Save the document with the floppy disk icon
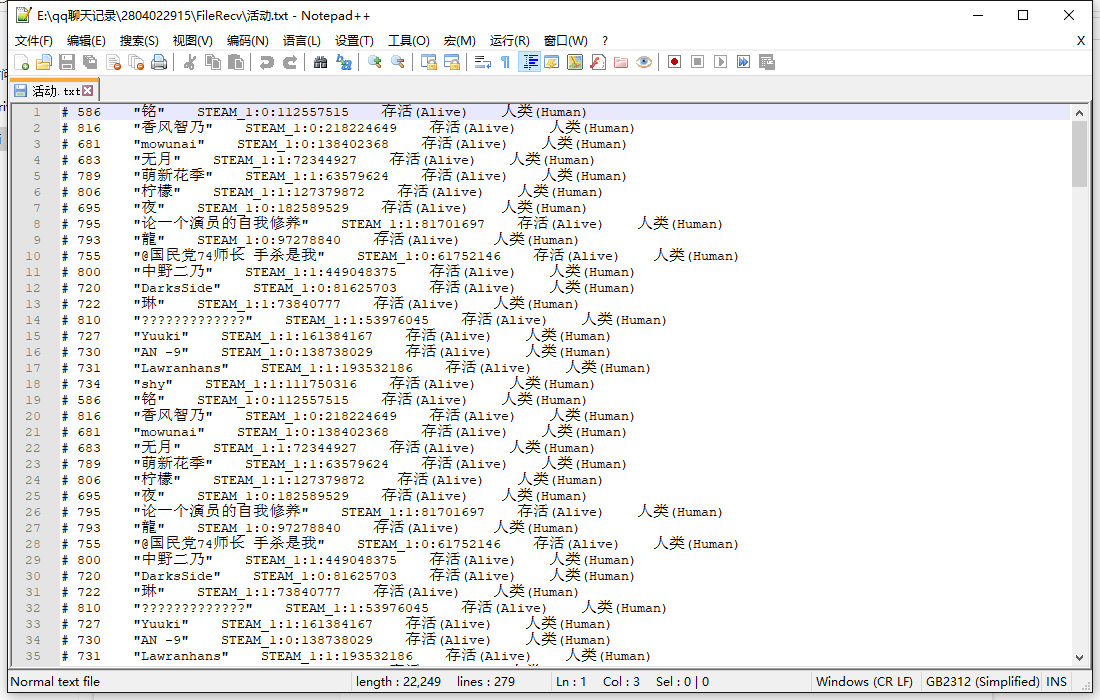Viewport: 1100px width, 700px height. [x=67, y=62]
